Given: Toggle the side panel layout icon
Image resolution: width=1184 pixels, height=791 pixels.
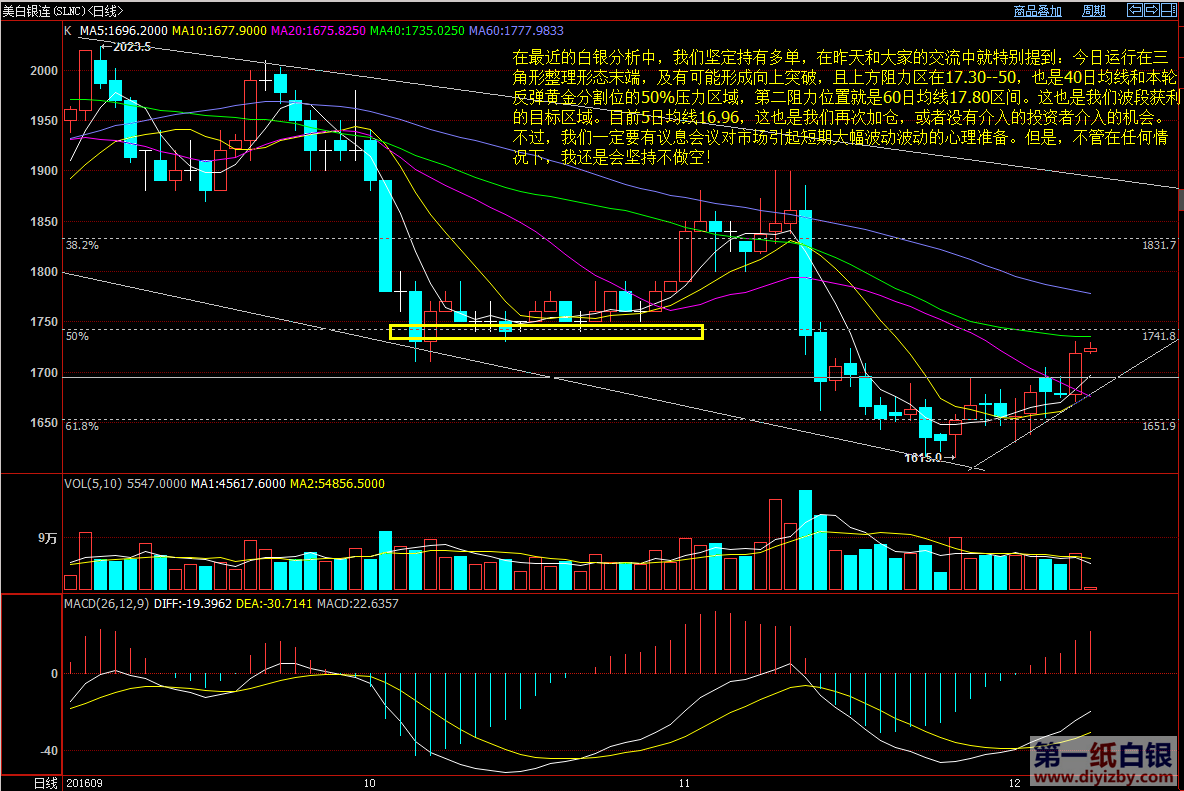Looking at the screenshot, I should [1169, 11].
